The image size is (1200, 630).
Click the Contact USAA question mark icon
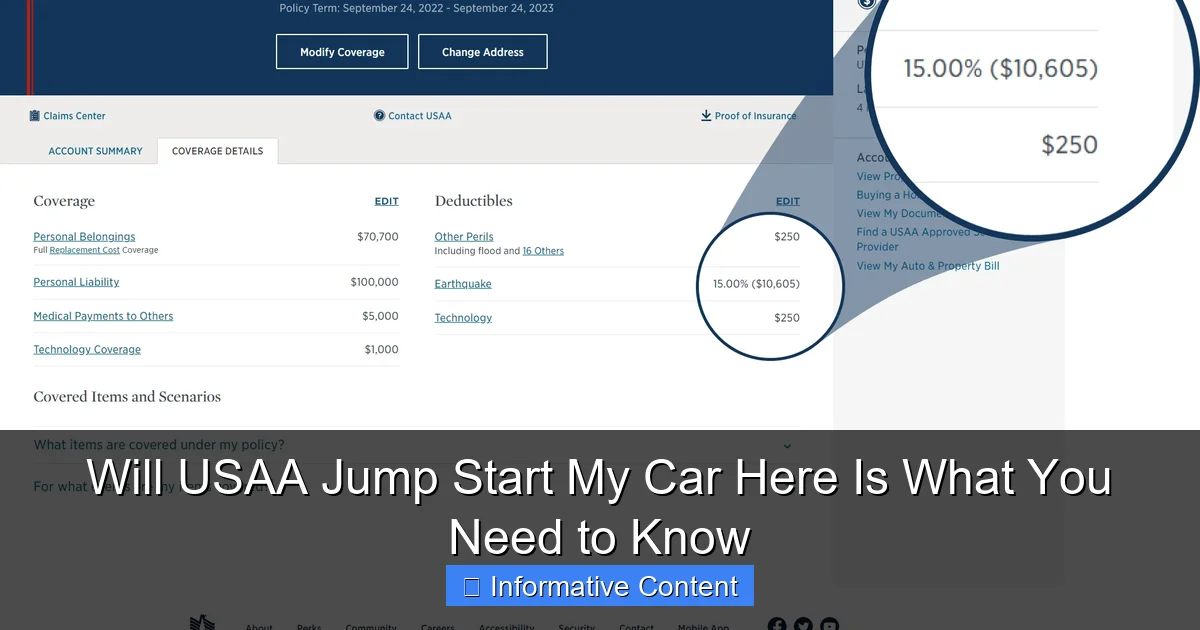378,115
